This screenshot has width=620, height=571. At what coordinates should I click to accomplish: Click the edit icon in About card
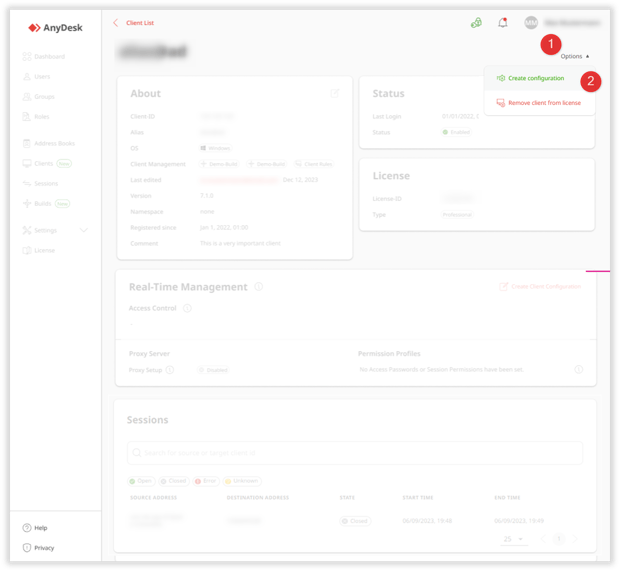click(x=335, y=93)
